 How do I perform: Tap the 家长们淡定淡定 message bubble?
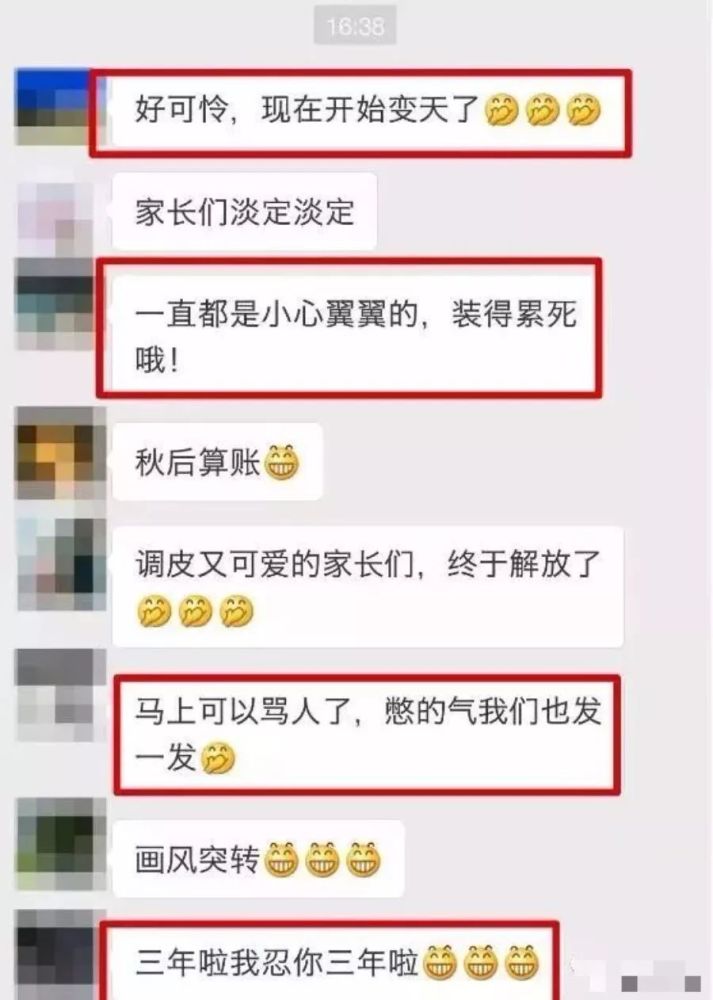point(244,211)
